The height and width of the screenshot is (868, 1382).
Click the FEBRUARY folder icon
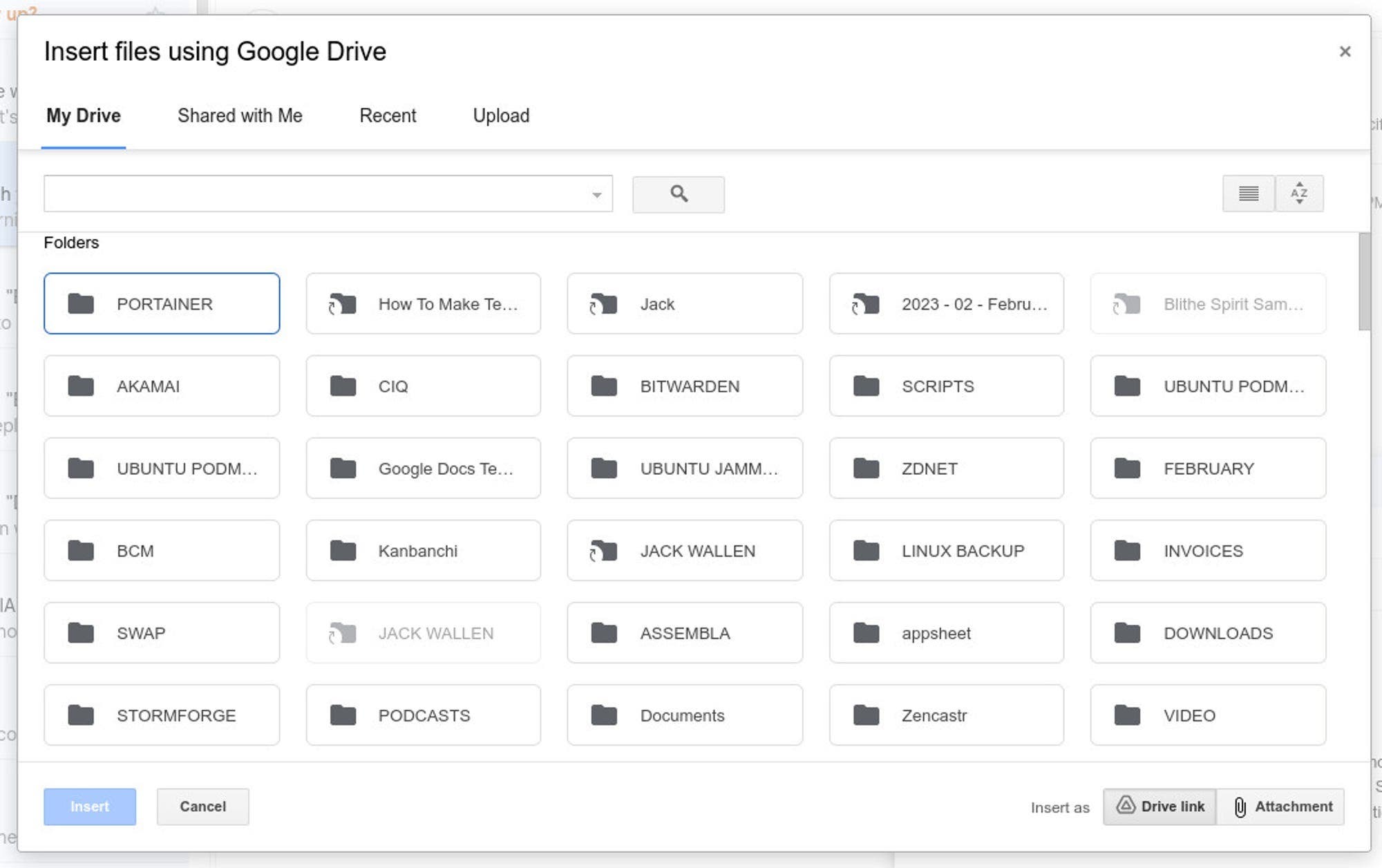tap(1127, 468)
